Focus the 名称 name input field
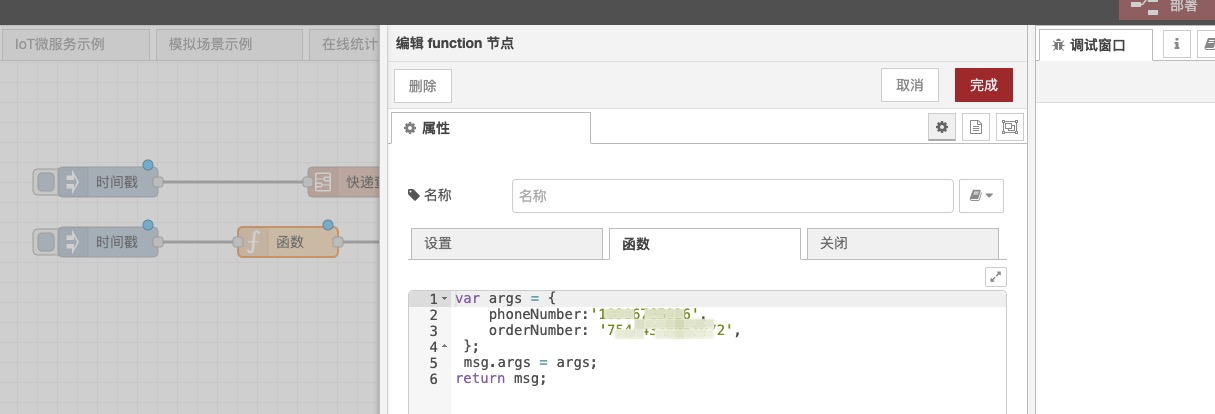This screenshot has width=1215, height=414. tap(732, 196)
